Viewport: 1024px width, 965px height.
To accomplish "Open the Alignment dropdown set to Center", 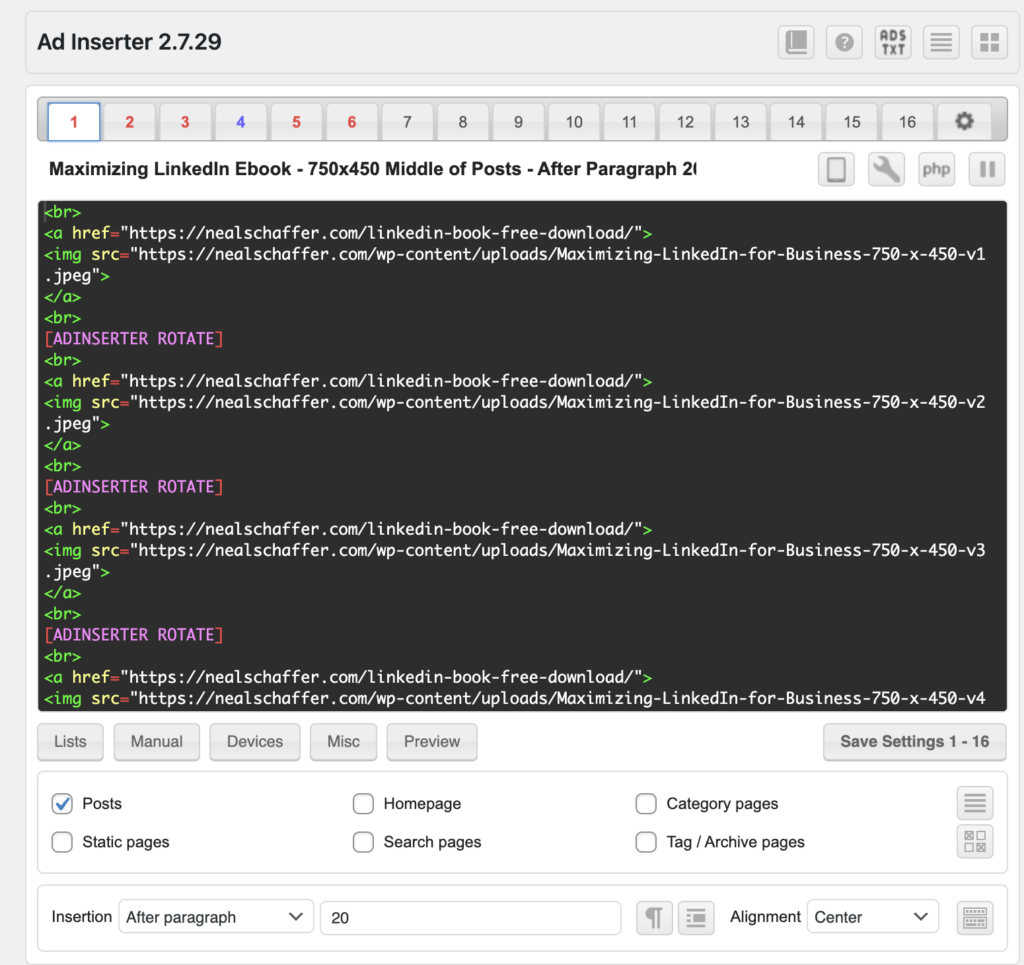I will pos(872,917).
